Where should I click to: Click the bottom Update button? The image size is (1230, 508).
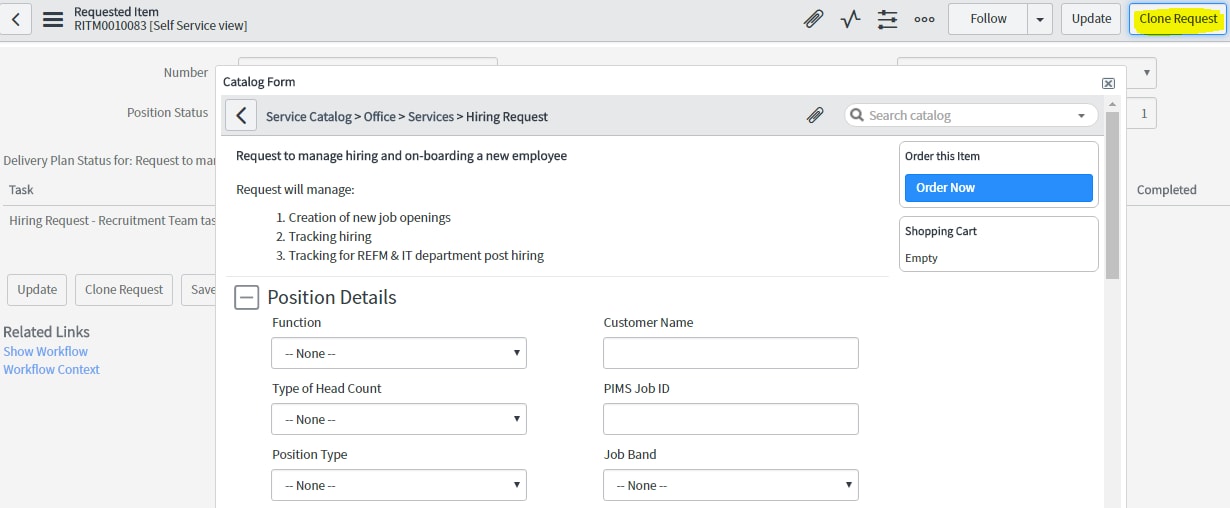tap(37, 290)
